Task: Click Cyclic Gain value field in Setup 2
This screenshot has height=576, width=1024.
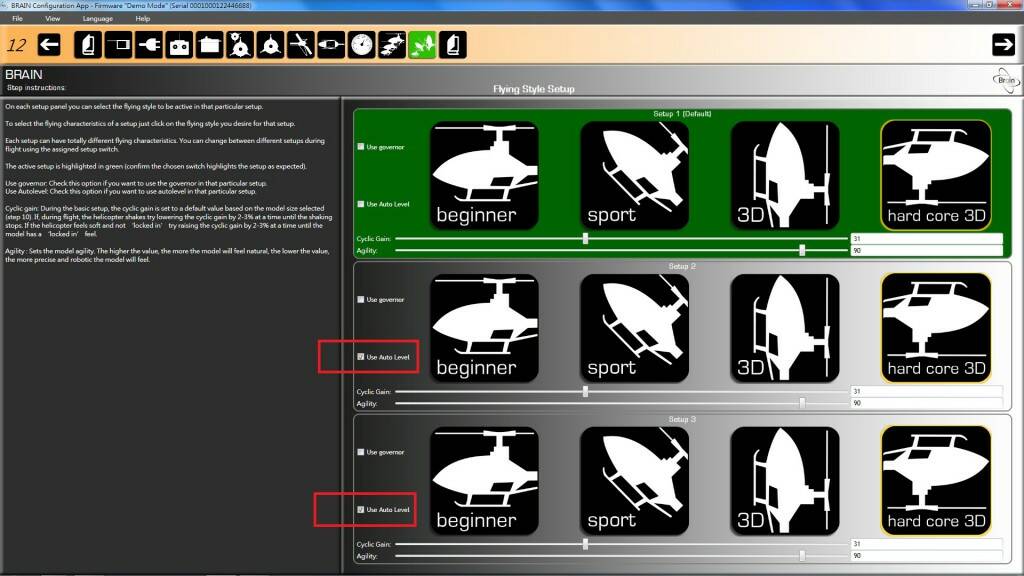Action: click(926, 391)
